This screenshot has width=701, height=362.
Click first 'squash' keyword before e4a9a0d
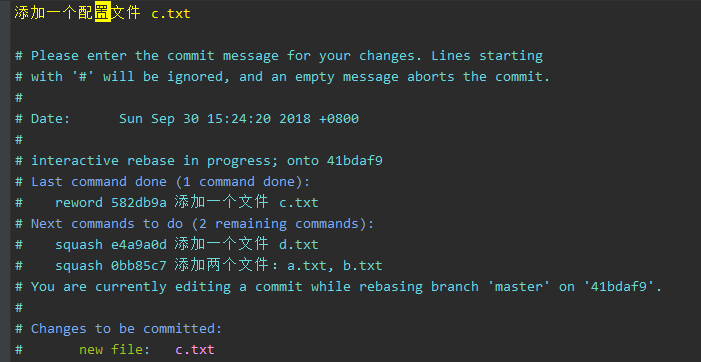pyautogui.click(x=79, y=245)
